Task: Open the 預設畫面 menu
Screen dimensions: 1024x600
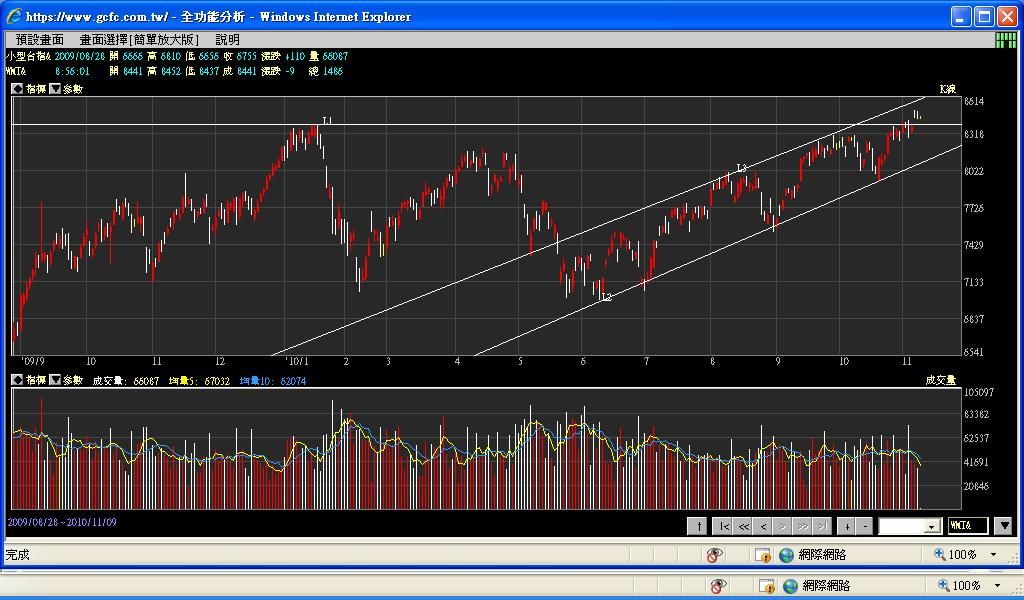Action: click(x=40, y=40)
